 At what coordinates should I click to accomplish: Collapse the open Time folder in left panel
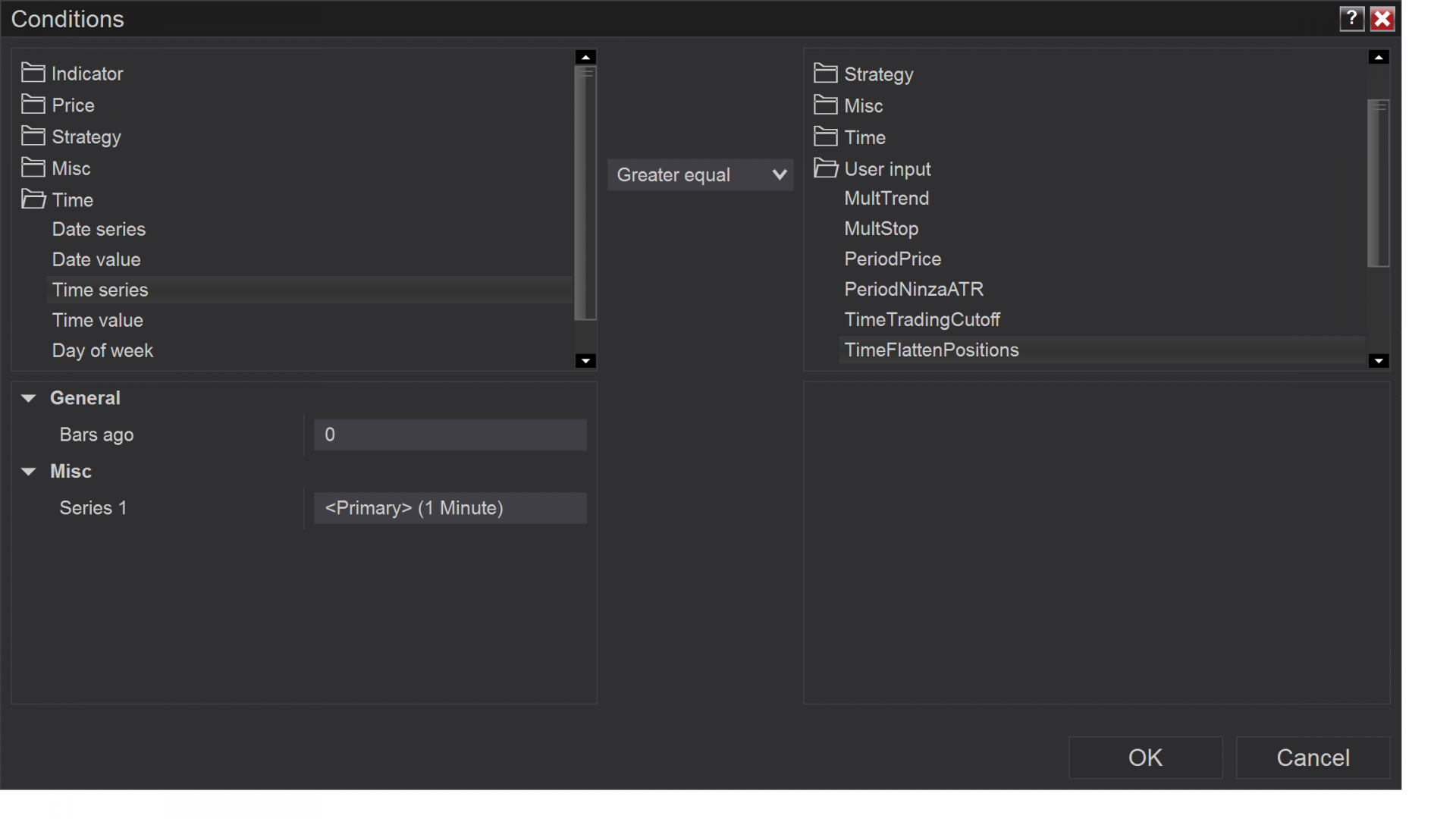click(x=33, y=200)
